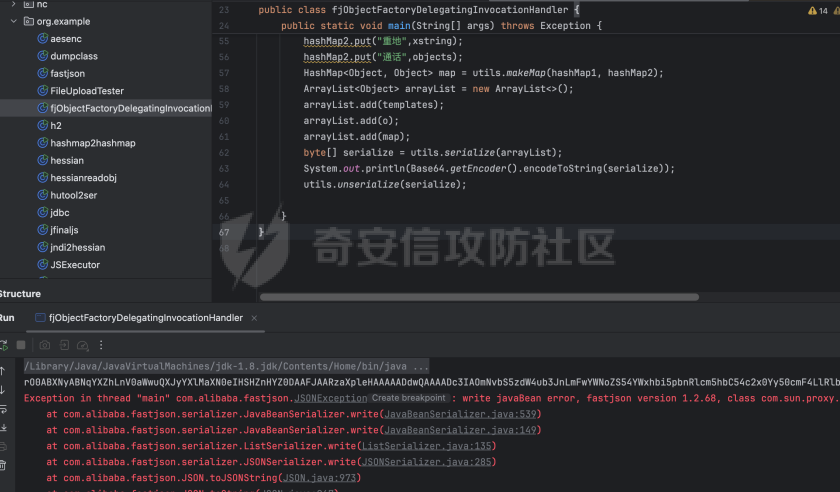
Task: Click the main method name on line 24
Action: (399, 26)
